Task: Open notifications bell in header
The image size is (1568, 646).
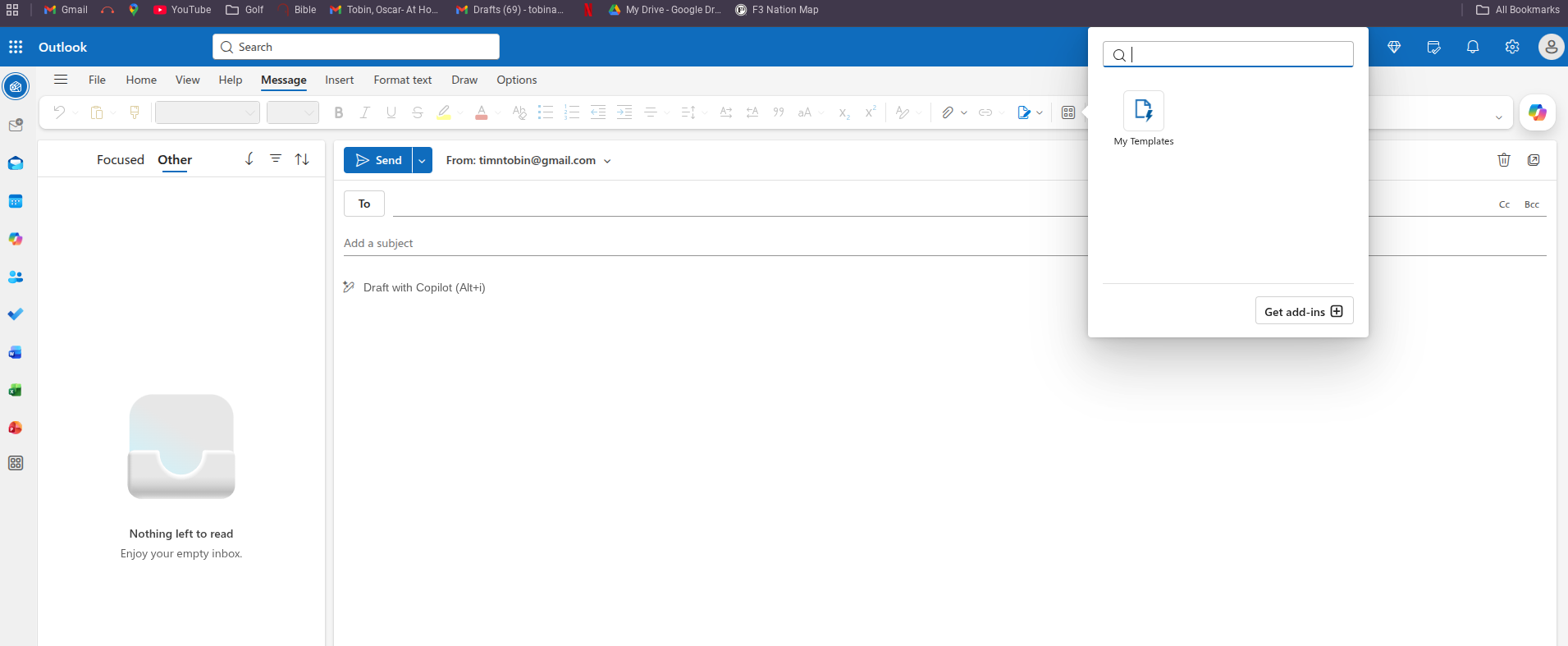Action: click(1473, 47)
